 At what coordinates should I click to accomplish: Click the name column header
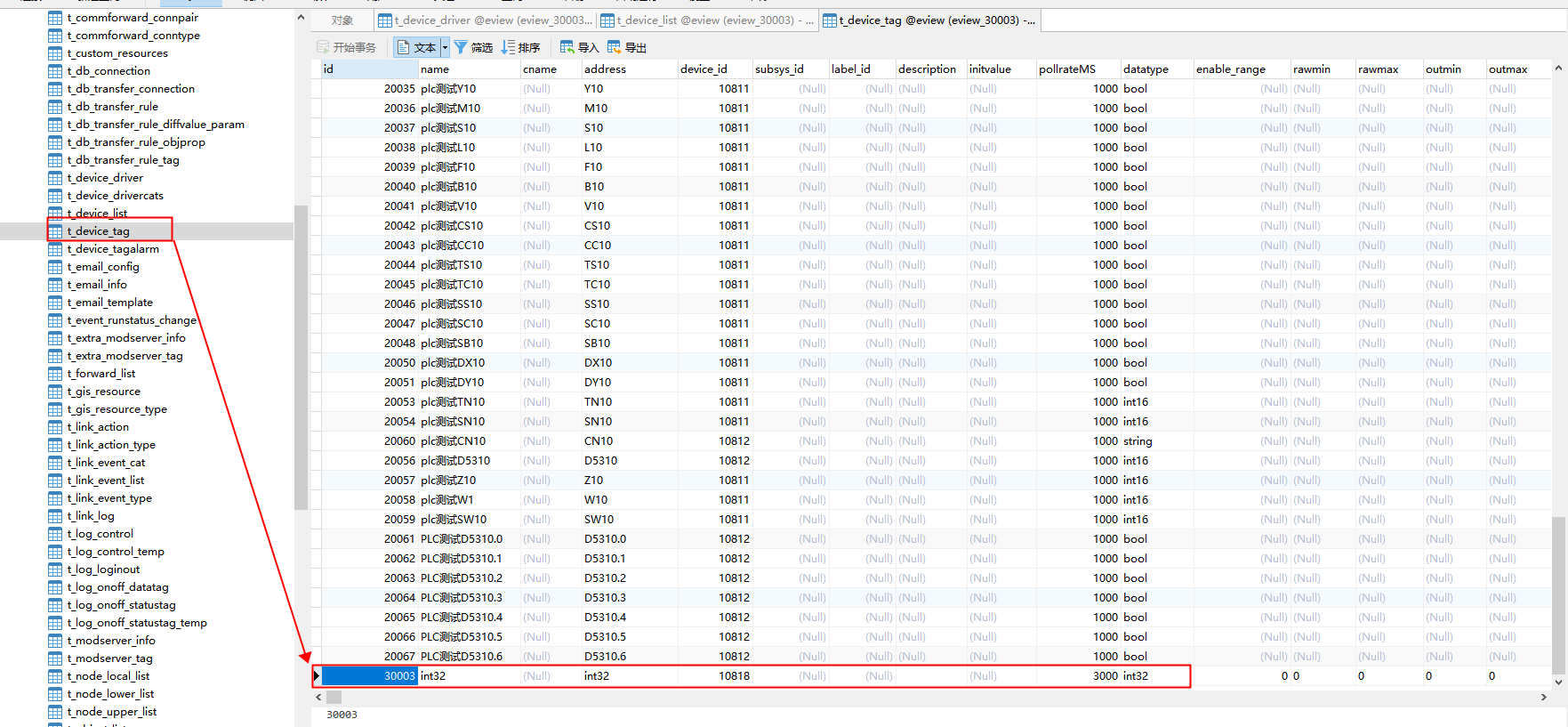point(469,69)
